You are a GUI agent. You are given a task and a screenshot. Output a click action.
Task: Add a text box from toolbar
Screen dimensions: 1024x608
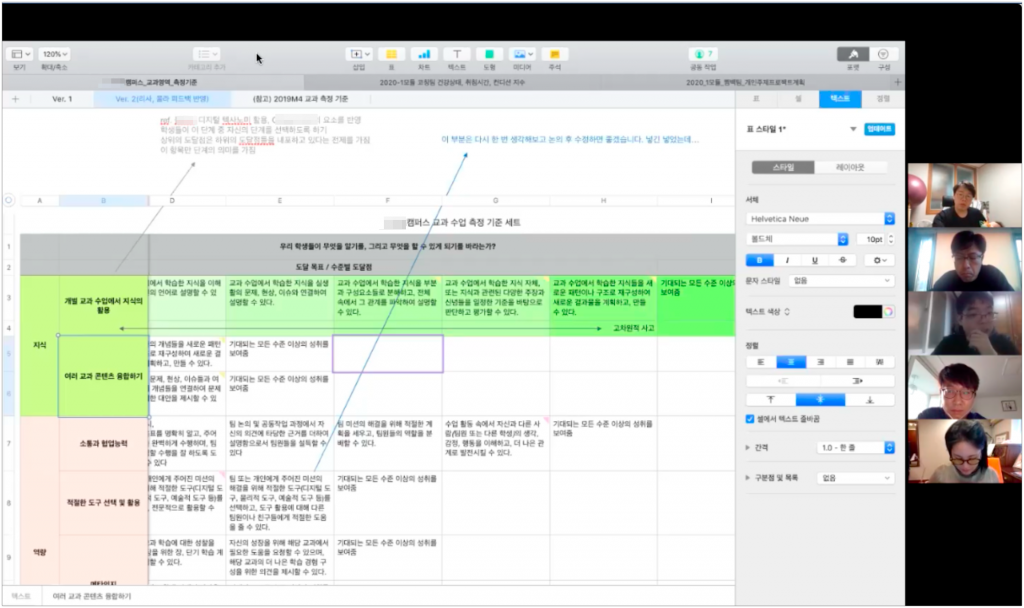click(457, 54)
